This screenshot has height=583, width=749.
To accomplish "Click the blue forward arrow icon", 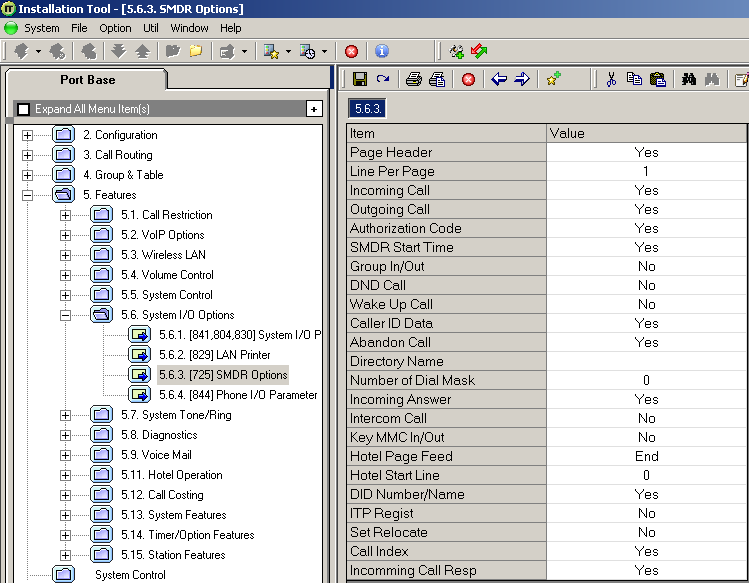I will tap(521, 79).
